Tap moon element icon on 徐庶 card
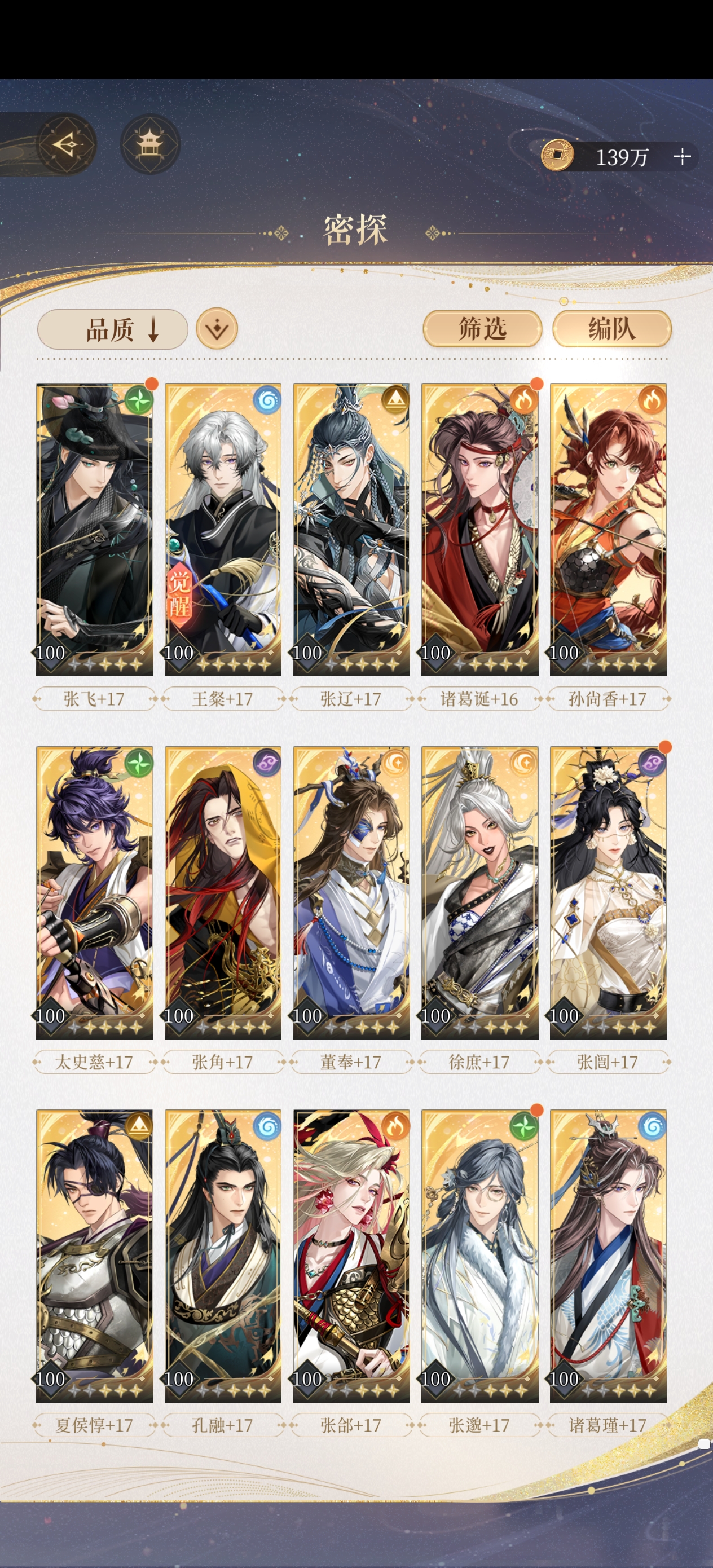 (523, 763)
